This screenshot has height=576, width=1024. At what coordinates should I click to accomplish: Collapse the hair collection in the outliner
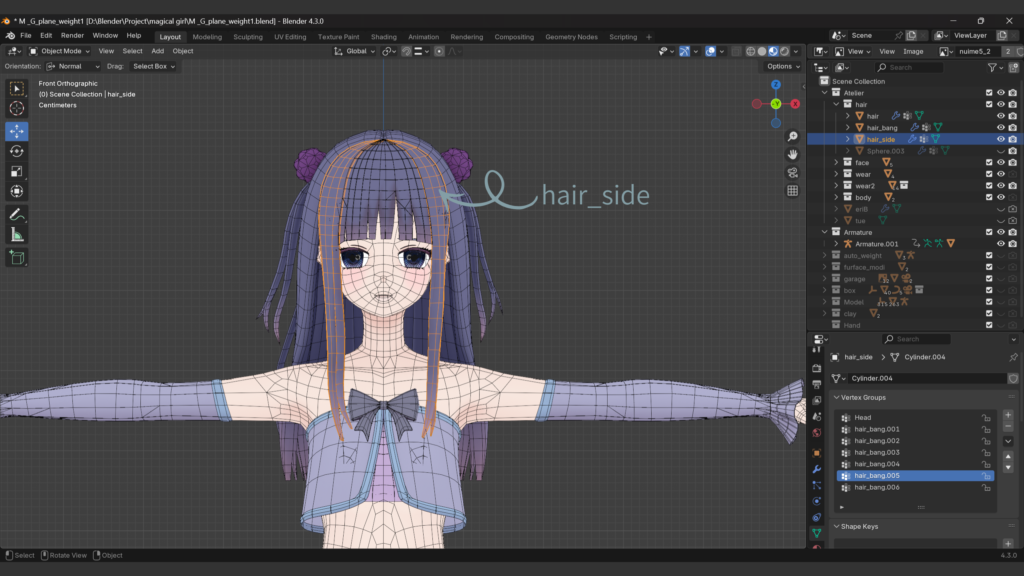click(x=835, y=105)
